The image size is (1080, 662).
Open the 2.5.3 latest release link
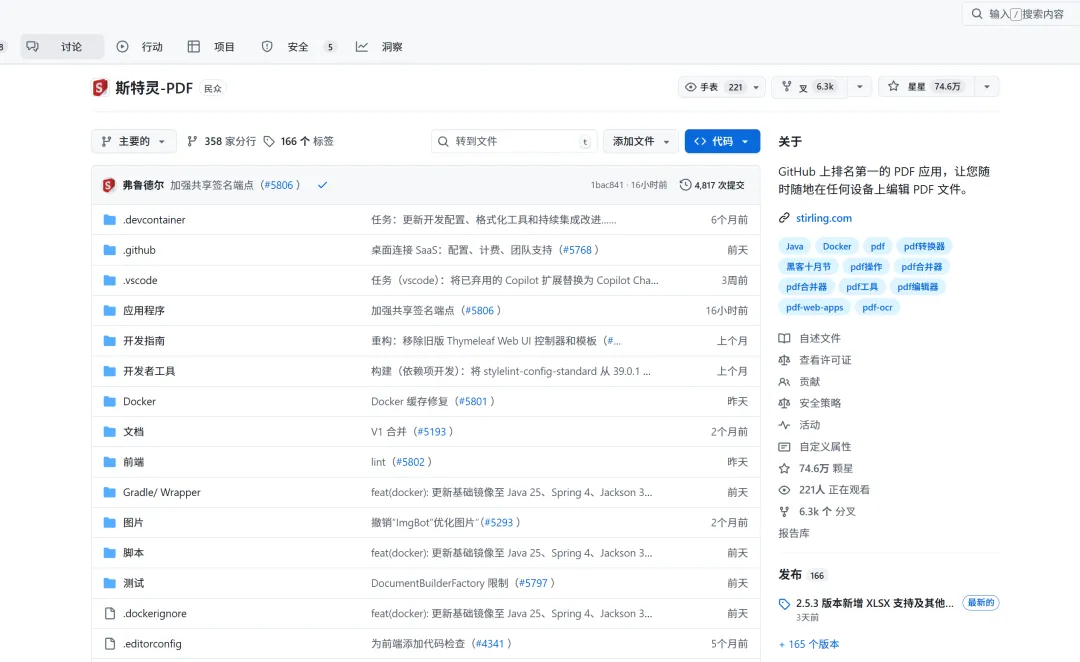tap(875, 603)
